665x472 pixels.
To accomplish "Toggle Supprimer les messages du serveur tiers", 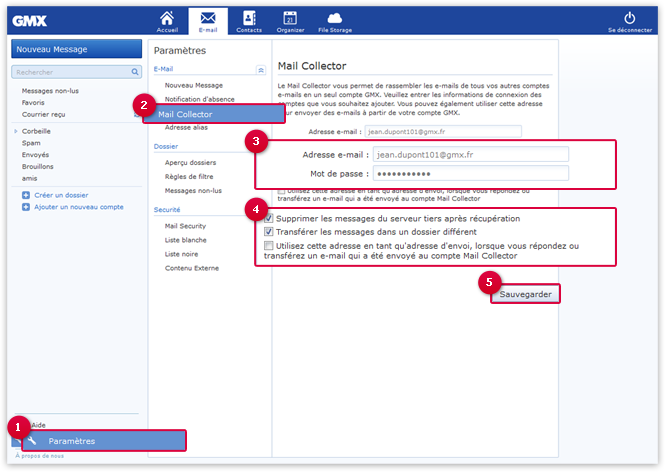I will click(x=268, y=219).
